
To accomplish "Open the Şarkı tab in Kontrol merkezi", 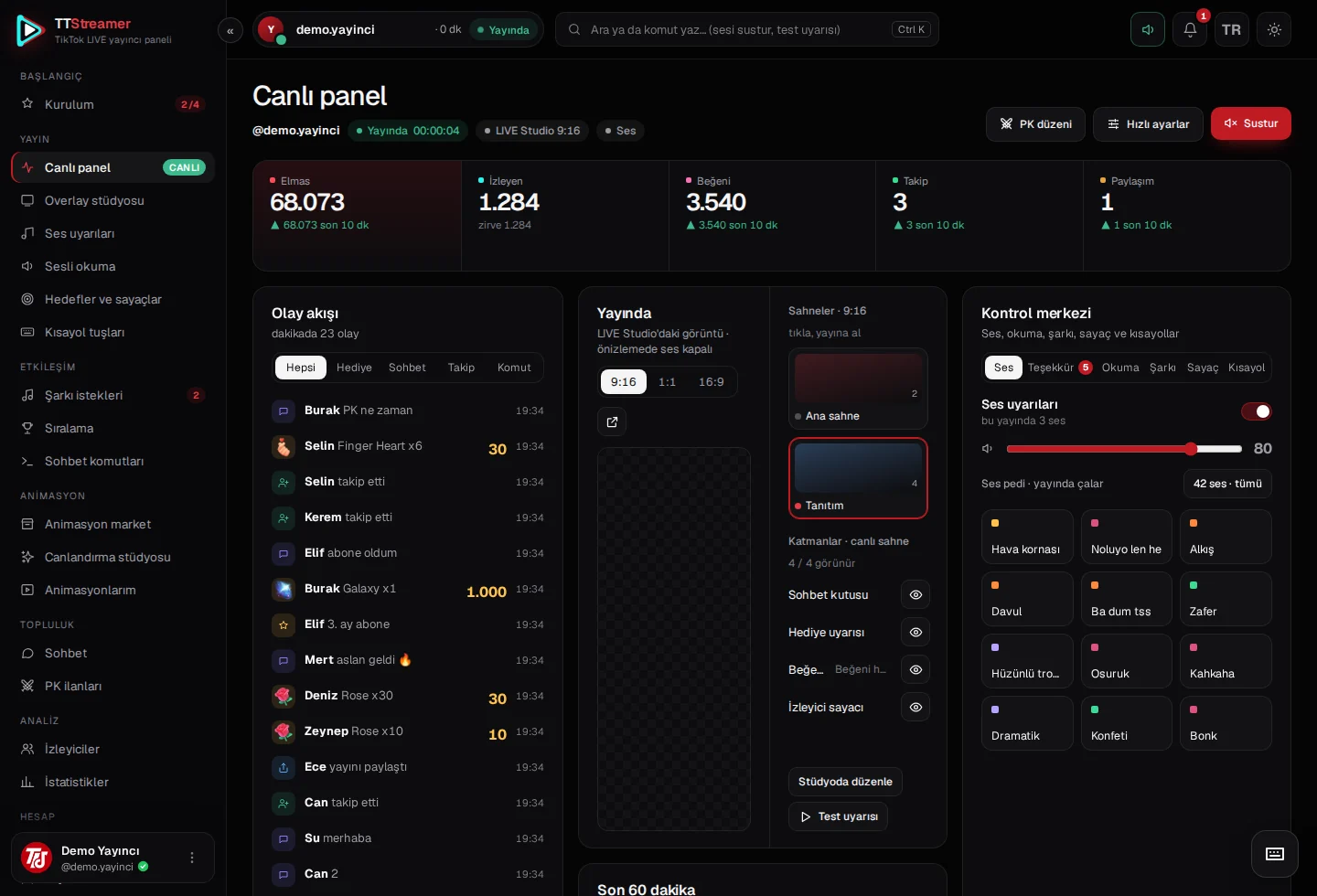I will coord(1162,368).
